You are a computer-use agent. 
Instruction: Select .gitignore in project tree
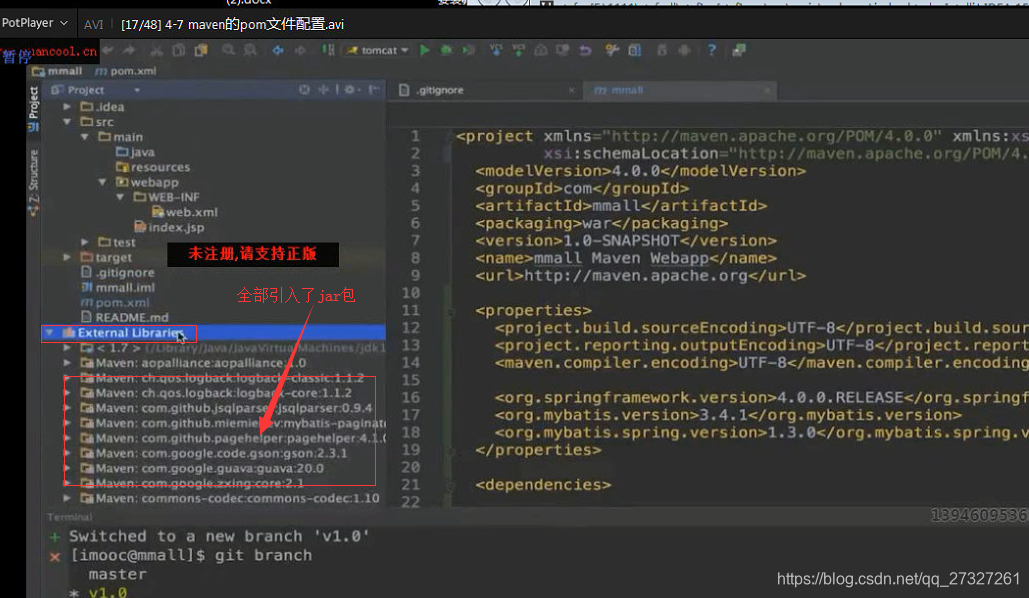pos(117,272)
